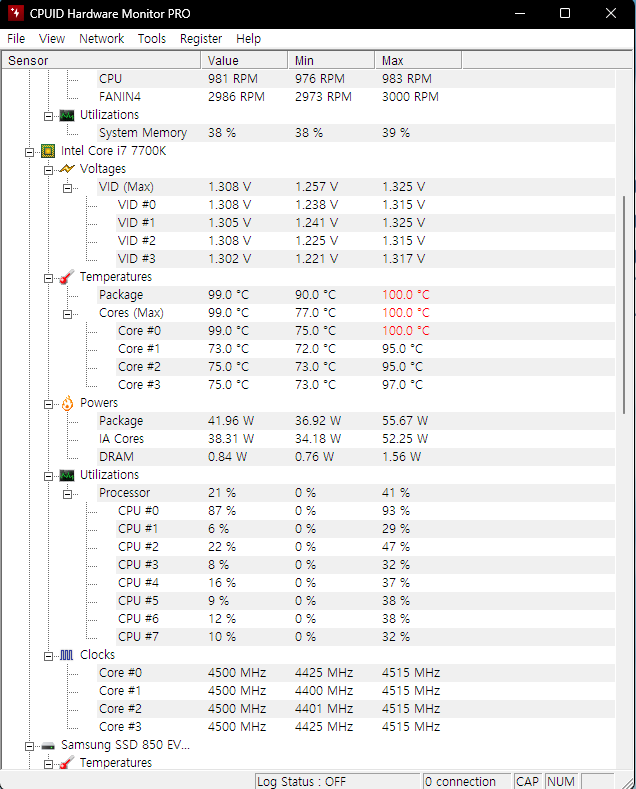Image resolution: width=636 pixels, height=789 pixels.
Task: Click the Sensor column header
Action: click(100, 60)
